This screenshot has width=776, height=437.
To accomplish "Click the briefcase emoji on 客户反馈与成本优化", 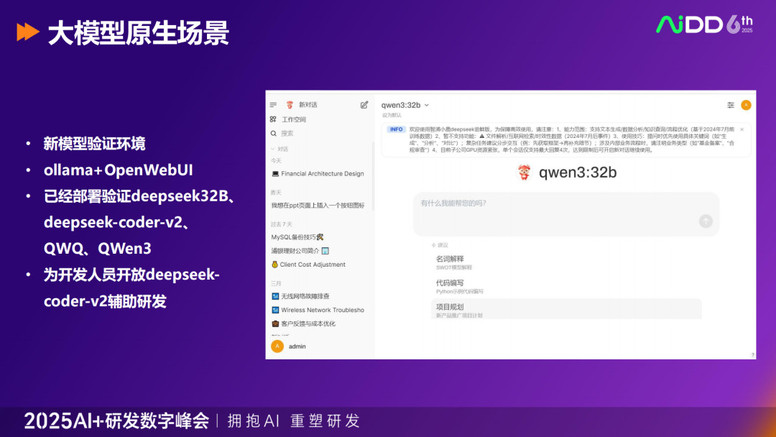I will coord(275,324).
